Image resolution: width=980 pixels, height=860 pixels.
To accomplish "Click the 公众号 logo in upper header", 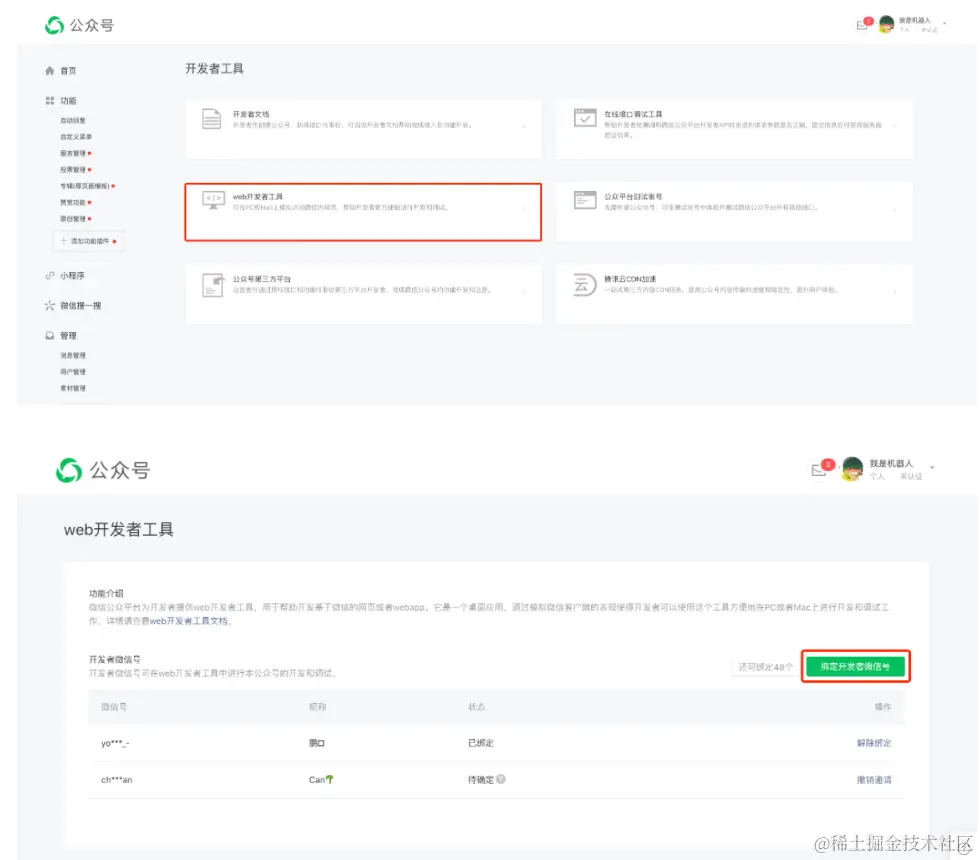I will (x=79, y=26).
